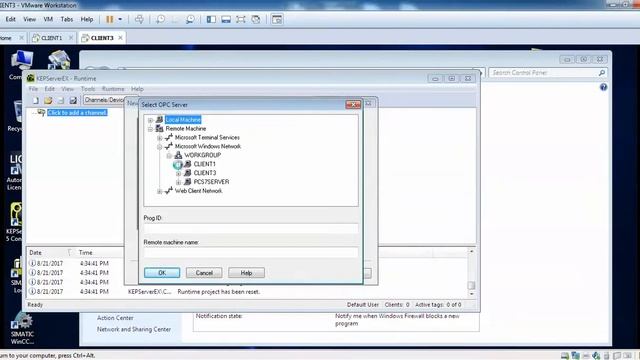640x360 pixels.
Task: Click the hard disk device icon in VMware status bar
Action: click(565, 356)
